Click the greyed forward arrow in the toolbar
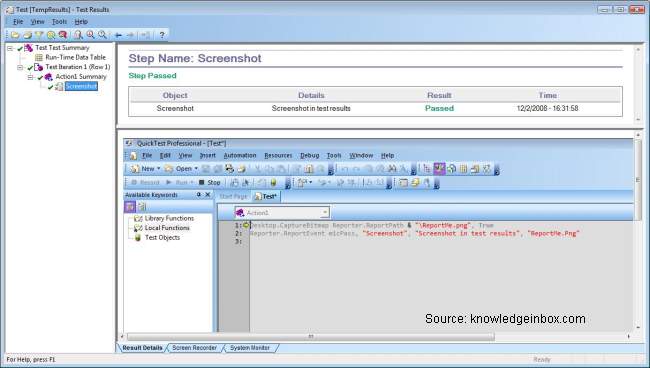The width and height of the screenshot is (650, 368). (130, 35)
